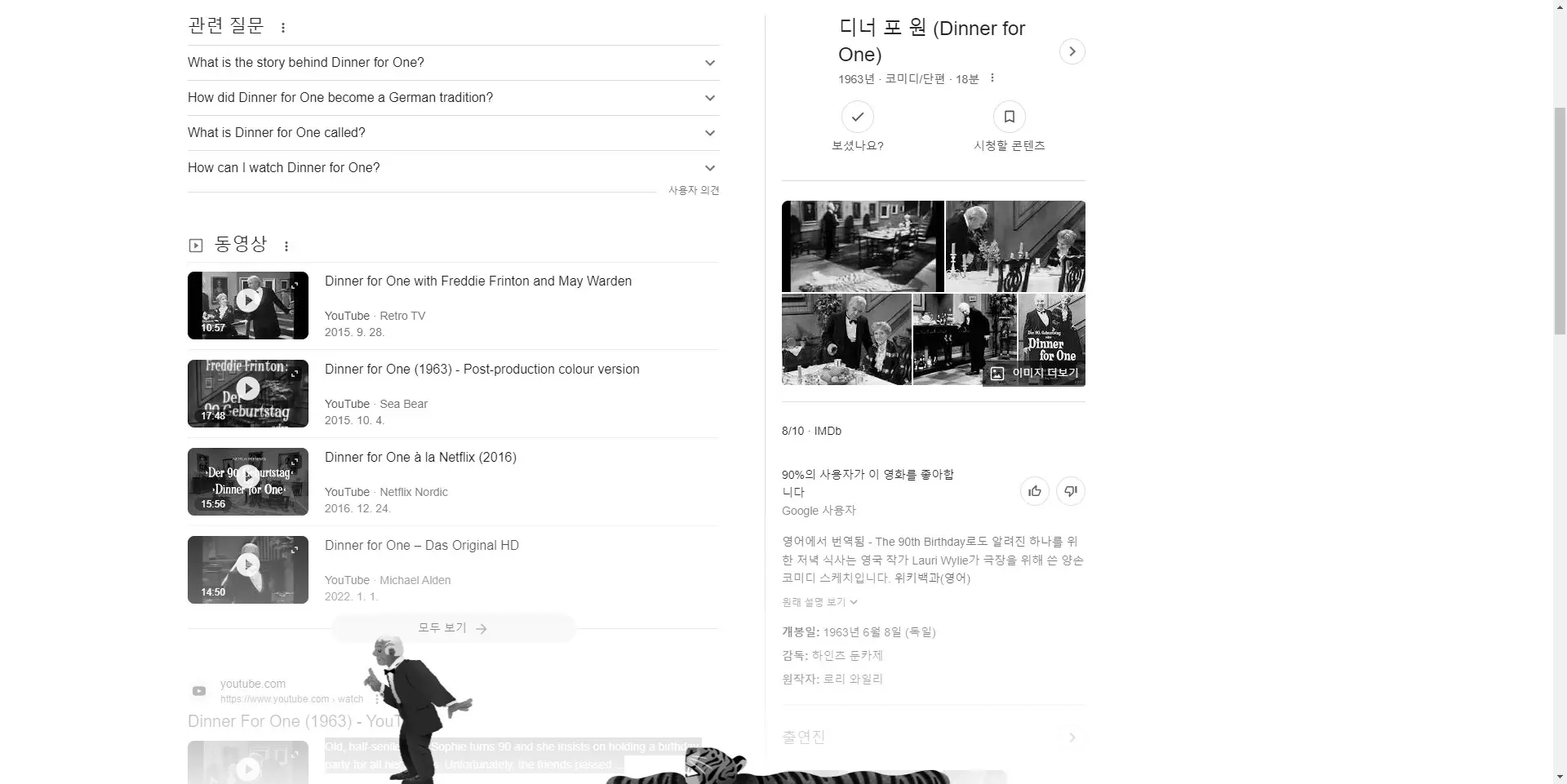Click the right arrow beside movie title
Image resolution: width=1567 pixels, height=784 pixels.
coord(1072,51)
